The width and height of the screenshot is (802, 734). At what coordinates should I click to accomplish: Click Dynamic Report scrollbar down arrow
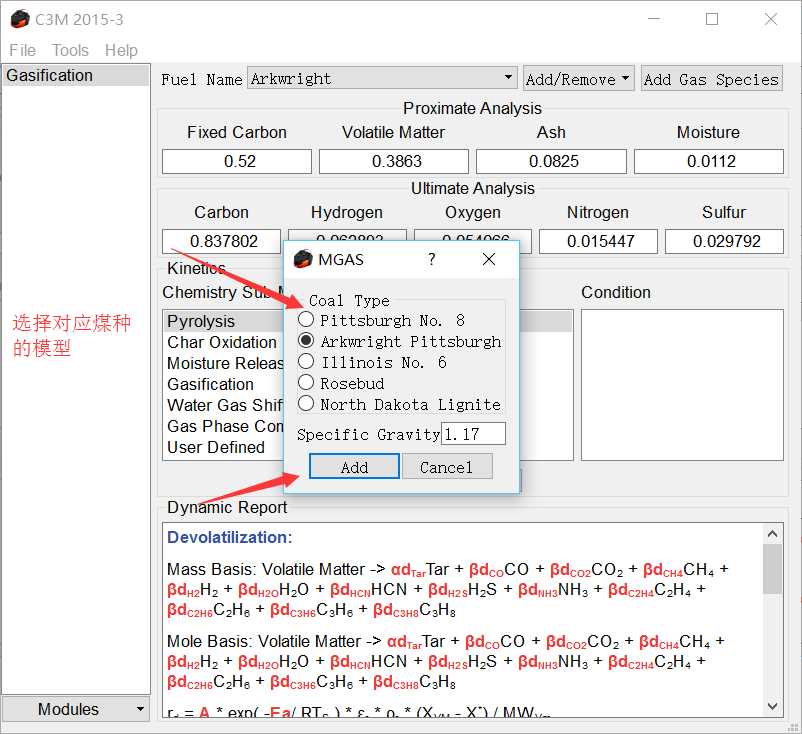point(773,706)
